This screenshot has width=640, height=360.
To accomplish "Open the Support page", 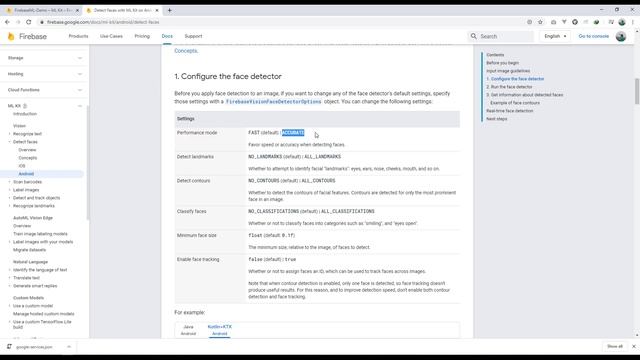I will click(193, 36).
